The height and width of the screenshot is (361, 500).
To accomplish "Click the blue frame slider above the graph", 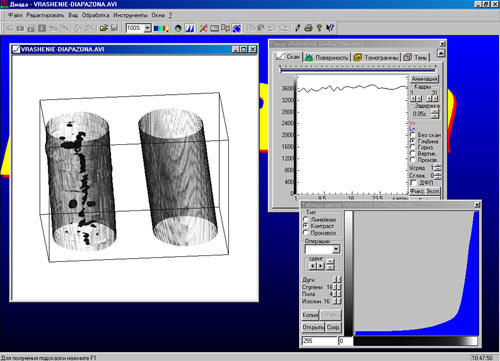I will [358, 70].
